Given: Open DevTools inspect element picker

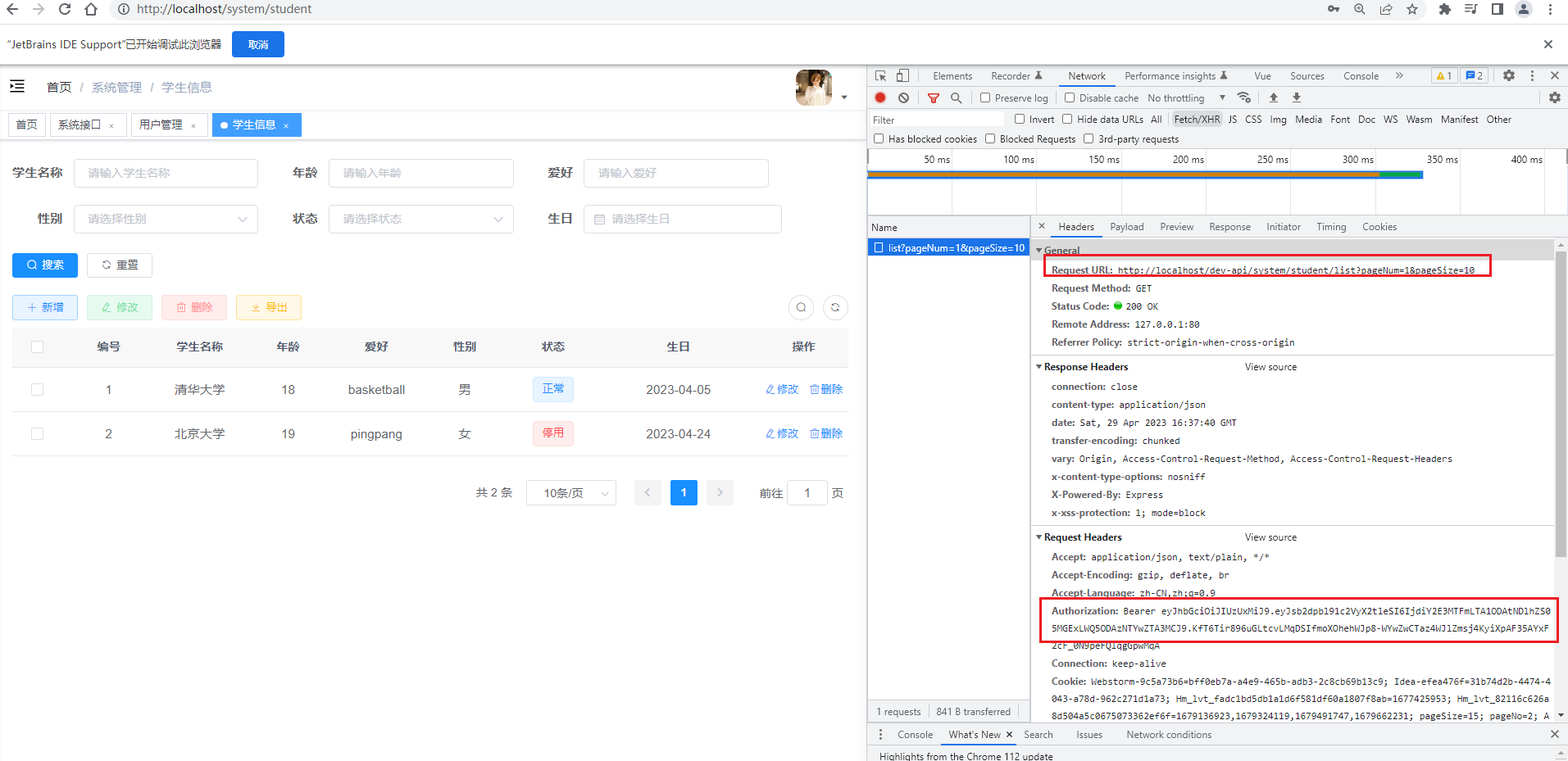Looking at the screenshot, I should click(x=881, y=75).
